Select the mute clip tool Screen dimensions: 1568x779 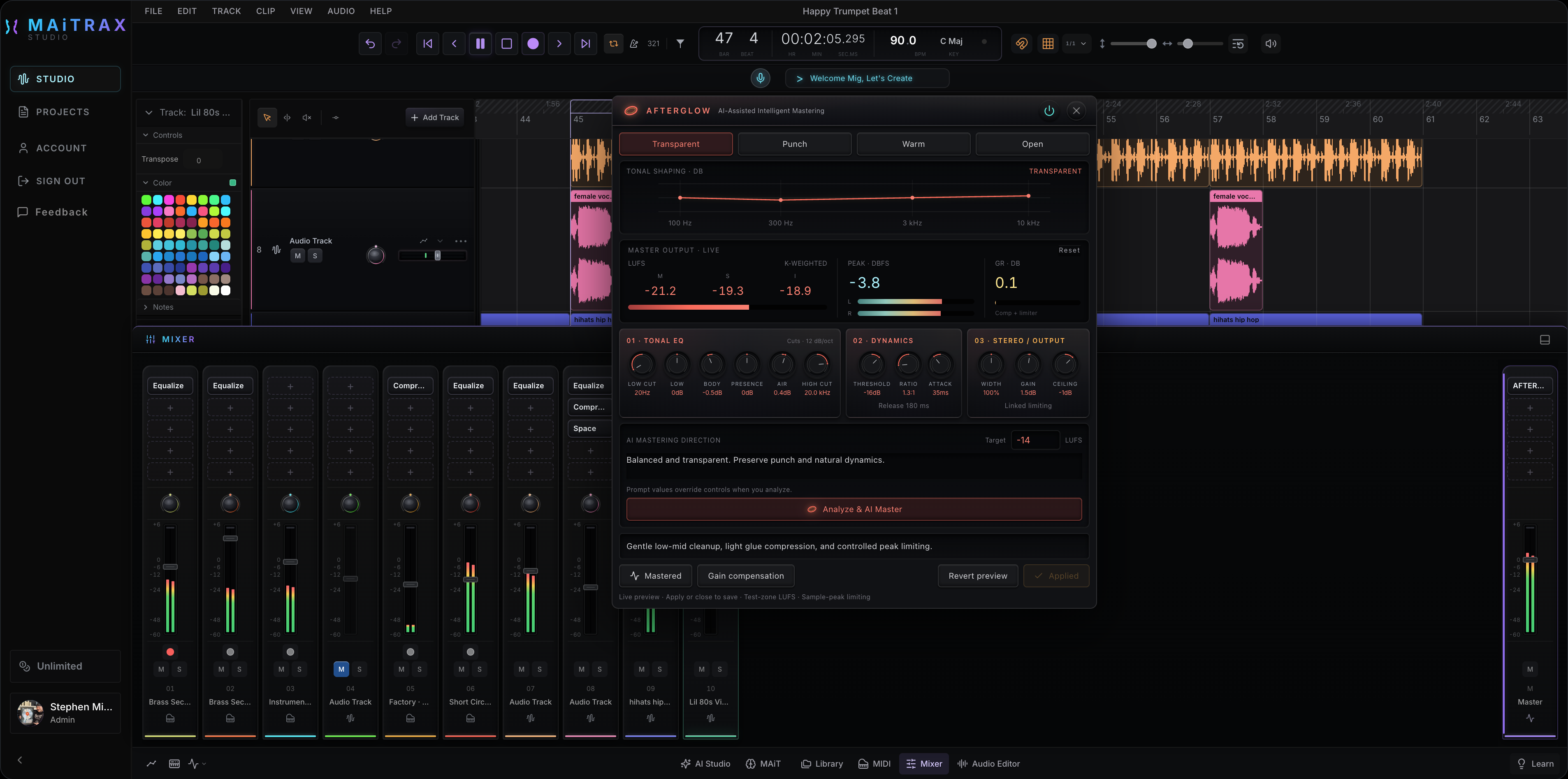pos(307,118)
